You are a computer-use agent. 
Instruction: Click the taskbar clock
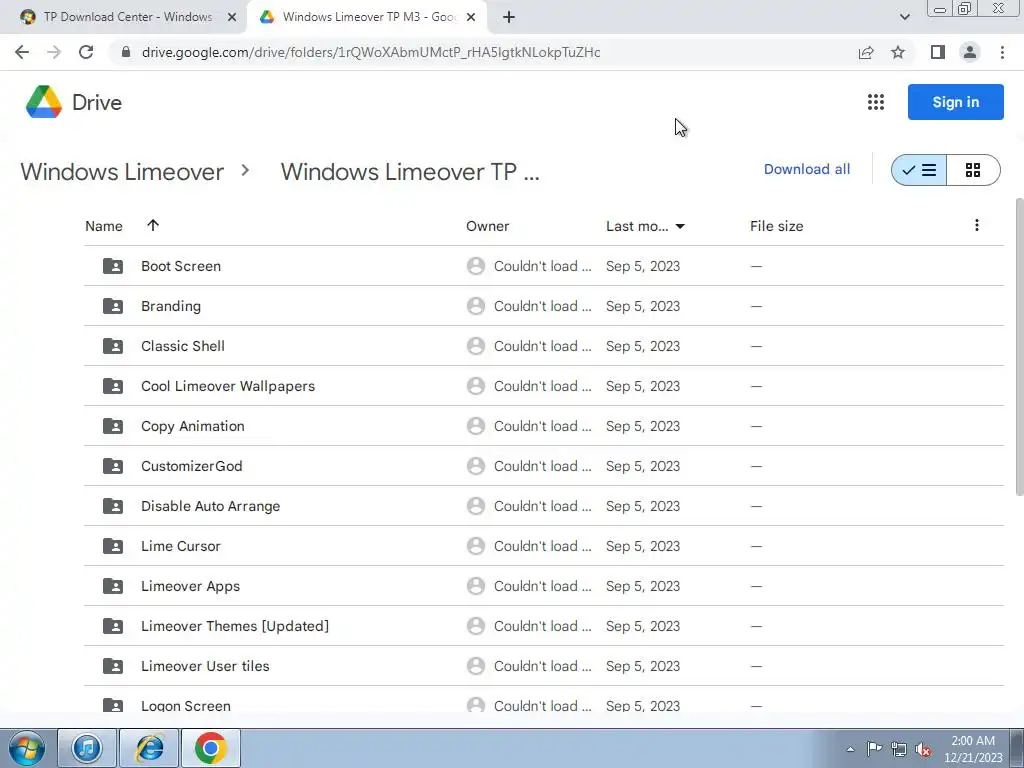click(973, 749)
